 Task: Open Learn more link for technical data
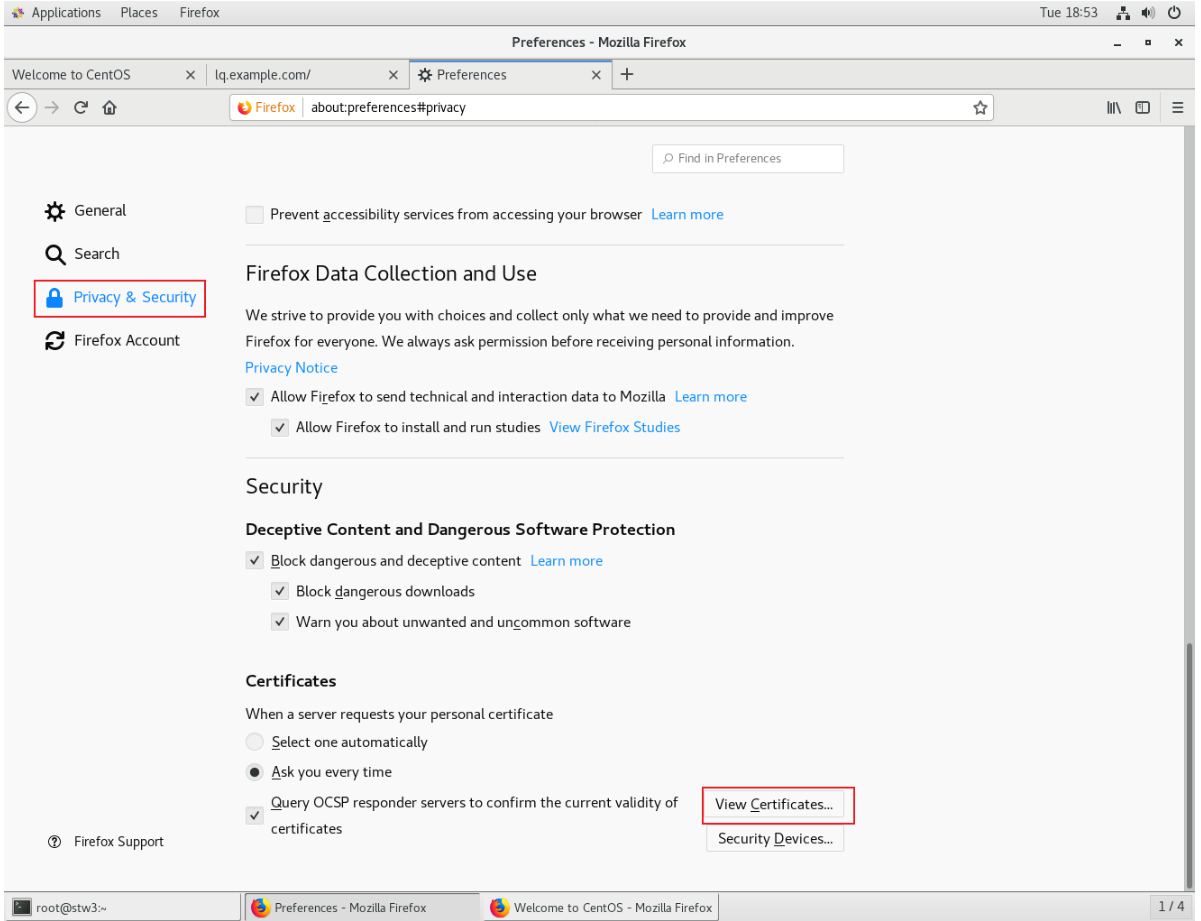(711, 397)
